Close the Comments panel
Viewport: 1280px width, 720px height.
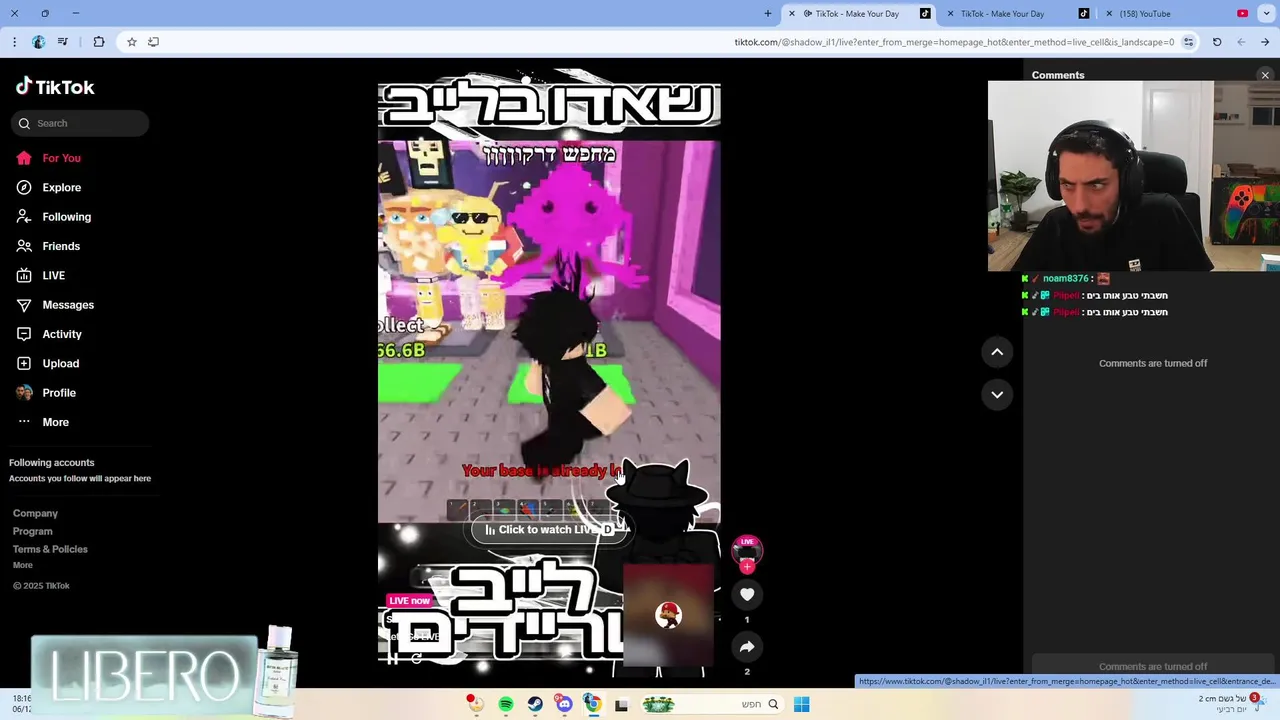tap(1265, 75)
